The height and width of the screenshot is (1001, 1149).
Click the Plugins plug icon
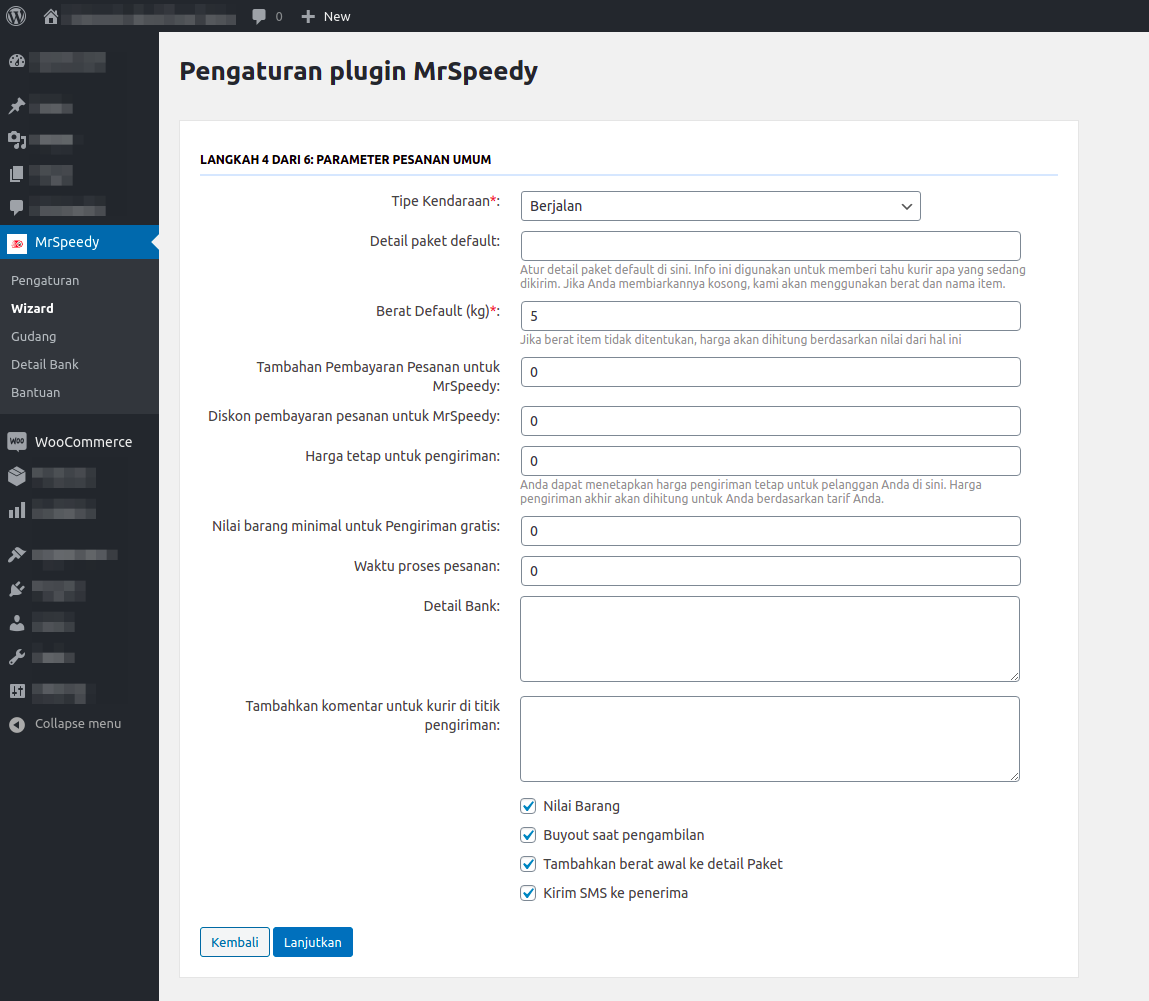16,588
